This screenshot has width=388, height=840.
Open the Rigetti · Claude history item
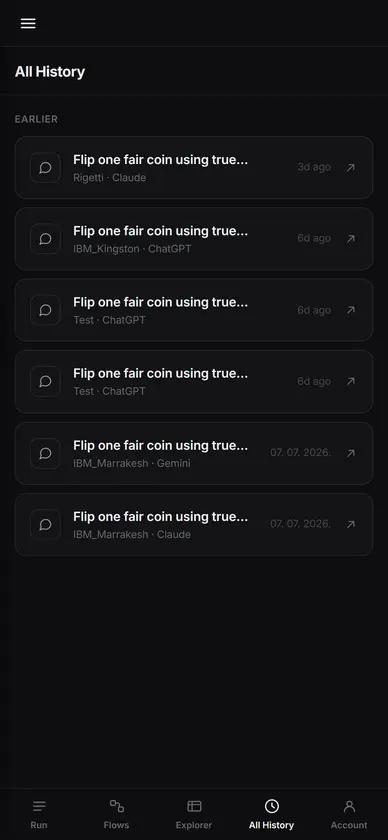pyautogui.click(x=194, y=167)
